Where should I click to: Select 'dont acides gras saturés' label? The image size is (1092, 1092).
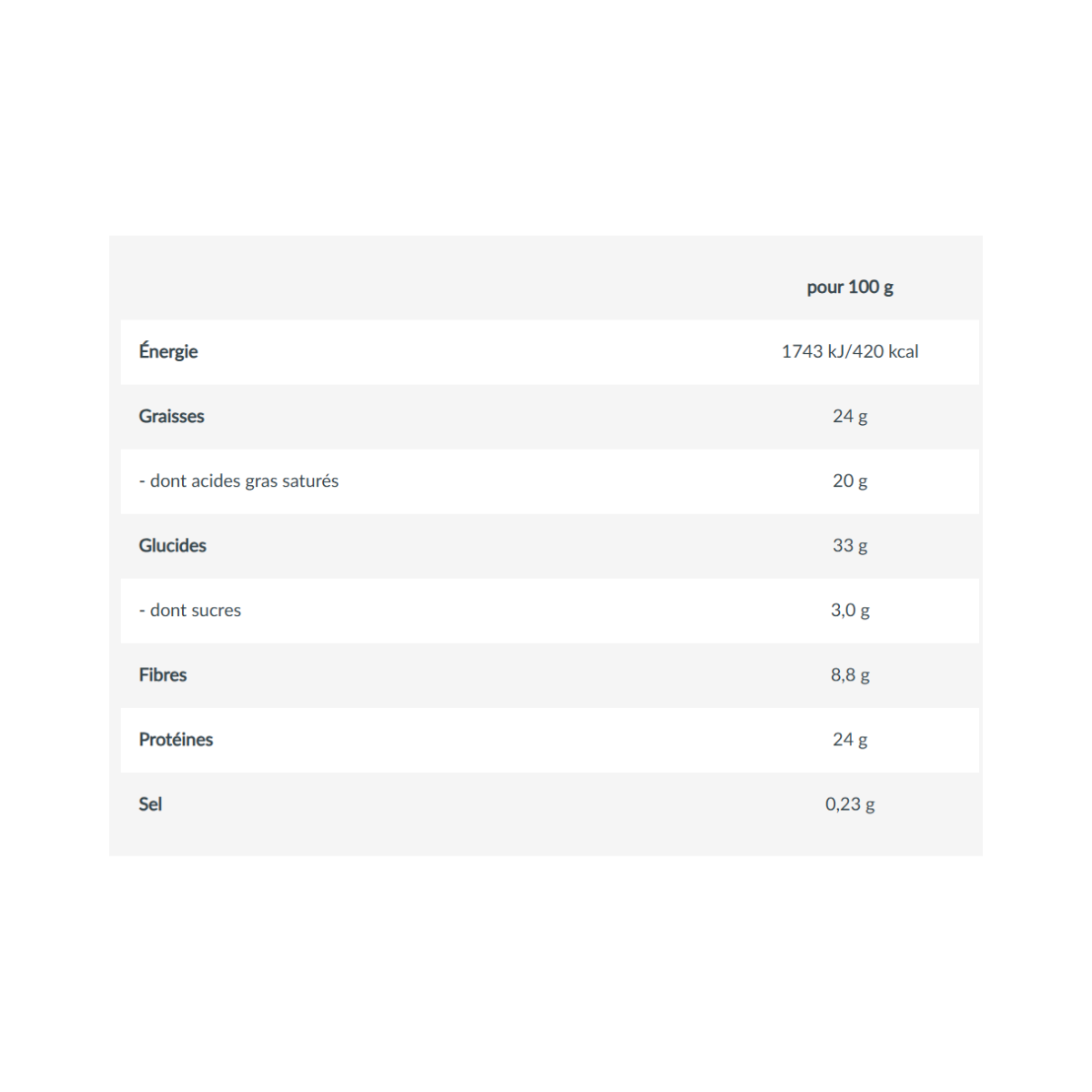click(238, 480)
